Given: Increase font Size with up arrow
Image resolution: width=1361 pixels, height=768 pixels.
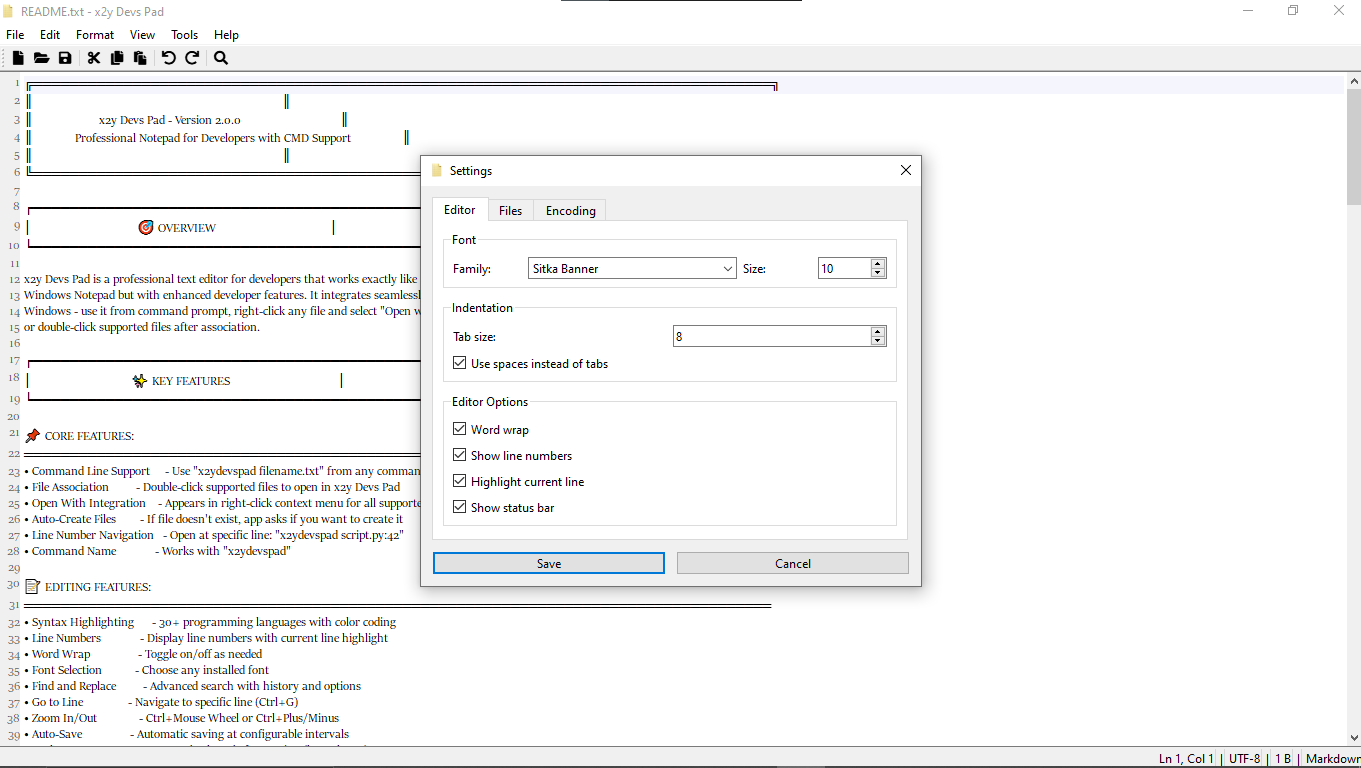Looking at the screenshot, I should point(878,263).
